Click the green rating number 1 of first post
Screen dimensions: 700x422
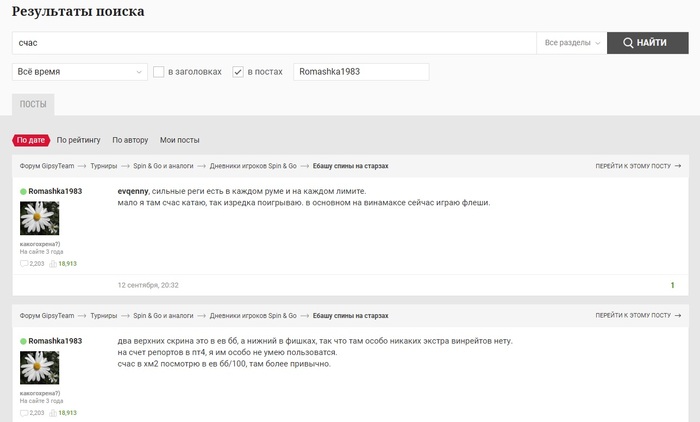point(672,285)
